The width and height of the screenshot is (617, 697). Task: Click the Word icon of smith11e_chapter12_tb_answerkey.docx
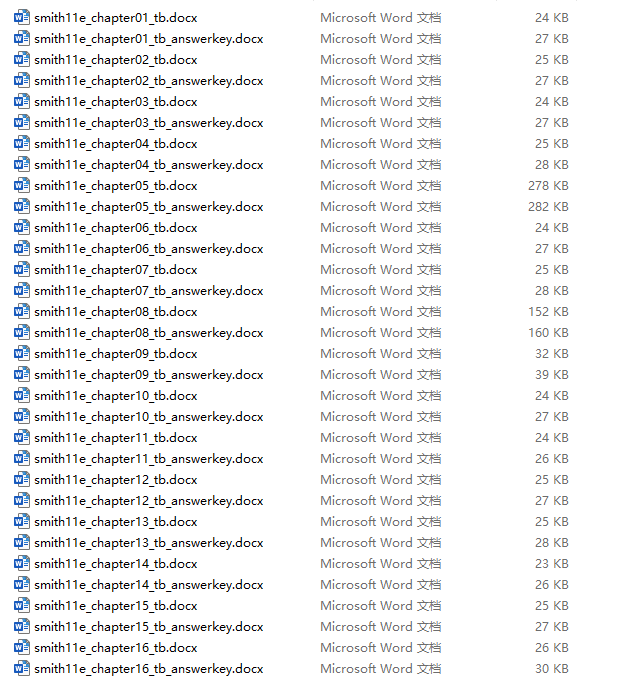22,501
